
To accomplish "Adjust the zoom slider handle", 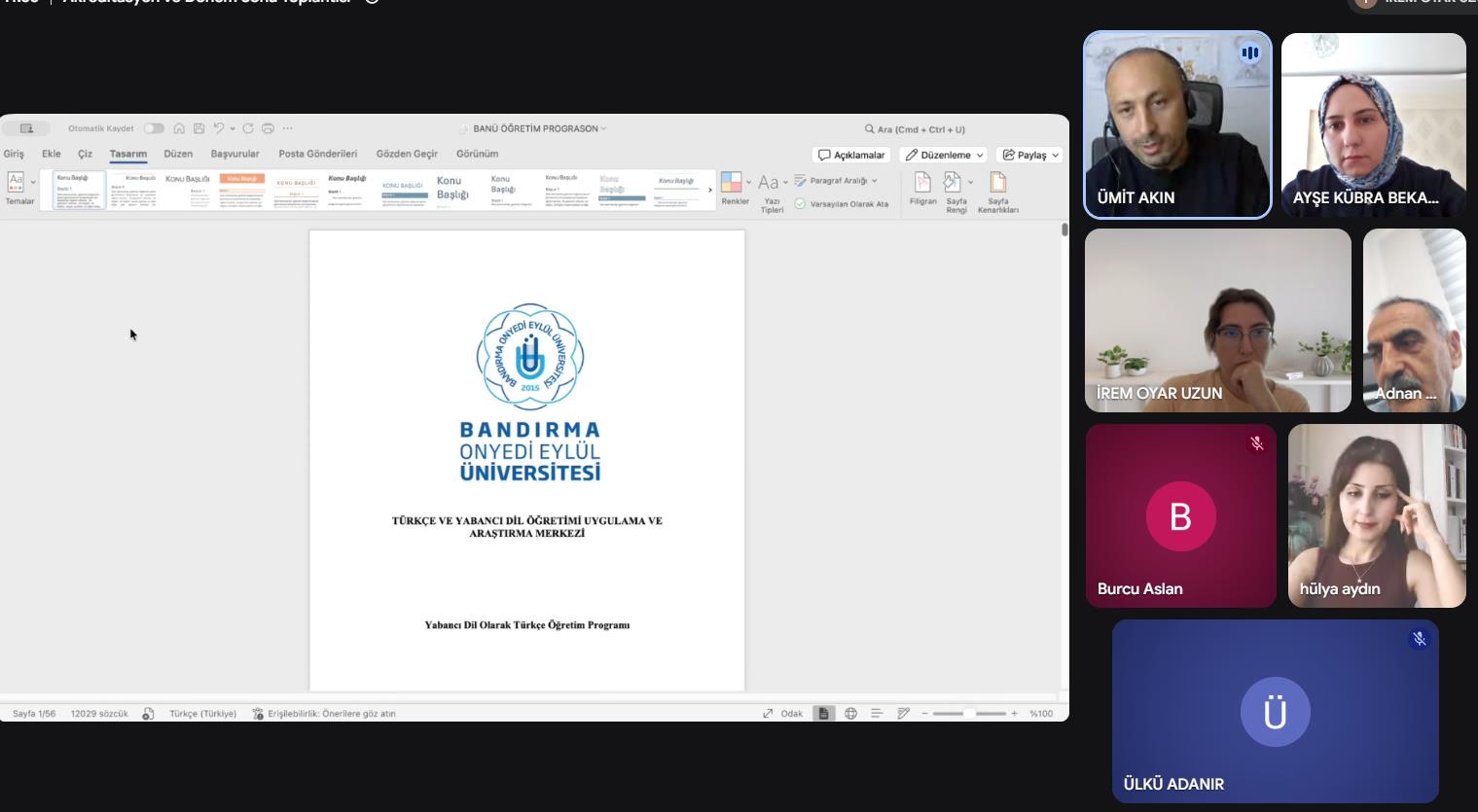I will click(x=969, y=714).
